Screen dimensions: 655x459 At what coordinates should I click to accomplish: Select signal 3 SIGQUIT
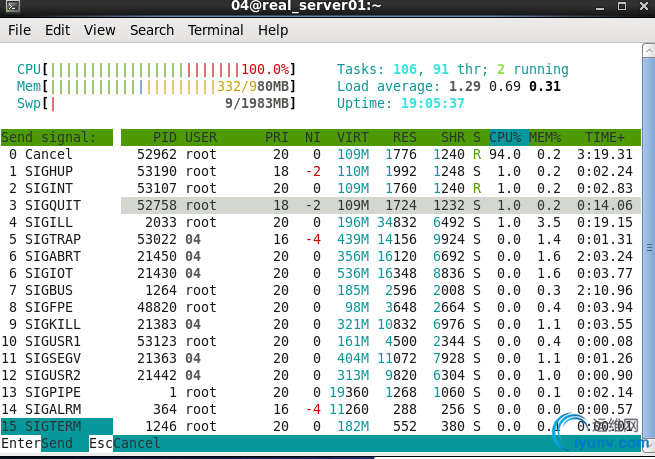pos(57,205)
